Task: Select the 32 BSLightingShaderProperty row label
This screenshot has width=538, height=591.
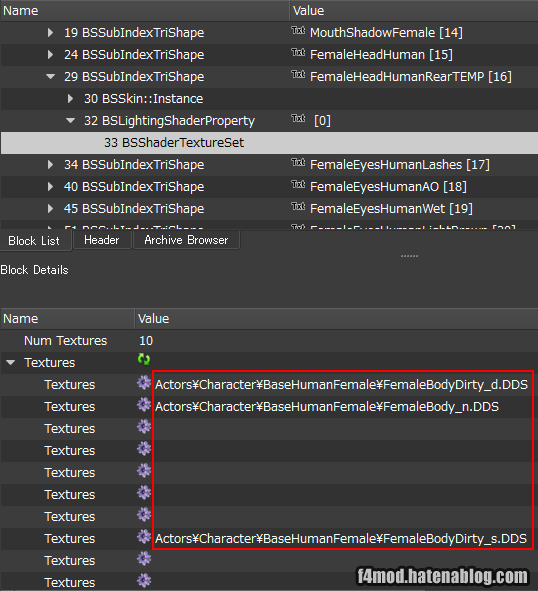Action: point(169,121)
